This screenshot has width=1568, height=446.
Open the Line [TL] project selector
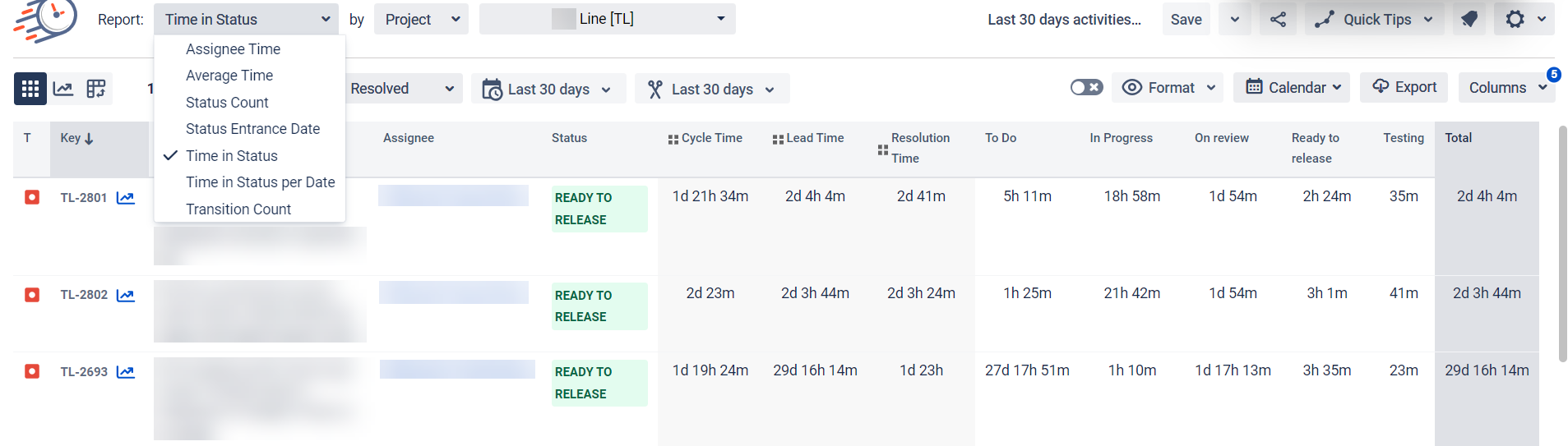pyautogui.click(x=607, y=19)
